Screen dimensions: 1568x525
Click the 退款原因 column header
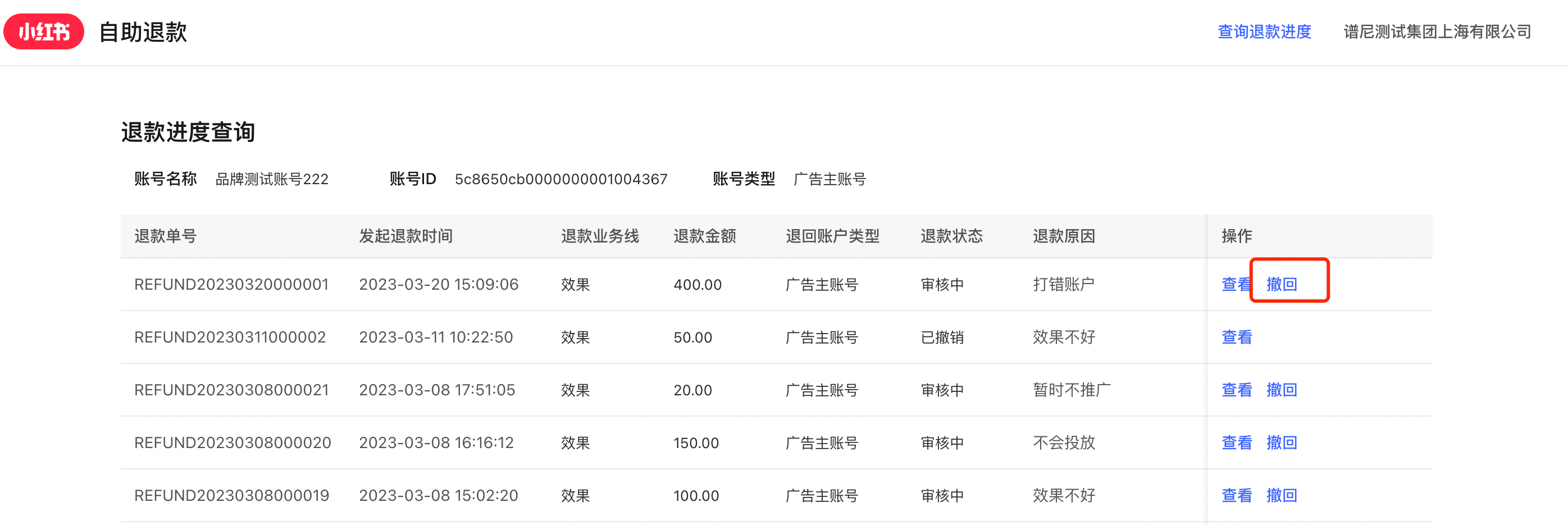(1064, 236)
